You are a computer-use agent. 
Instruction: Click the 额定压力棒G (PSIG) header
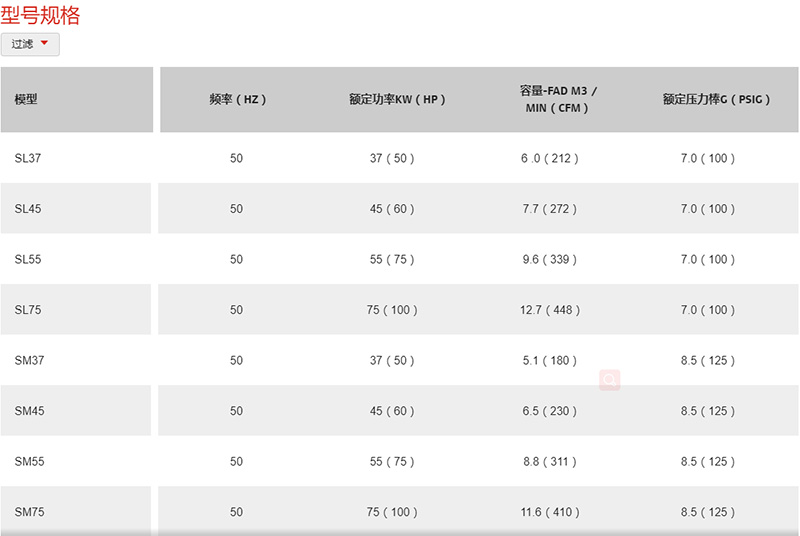coord(716,99)
